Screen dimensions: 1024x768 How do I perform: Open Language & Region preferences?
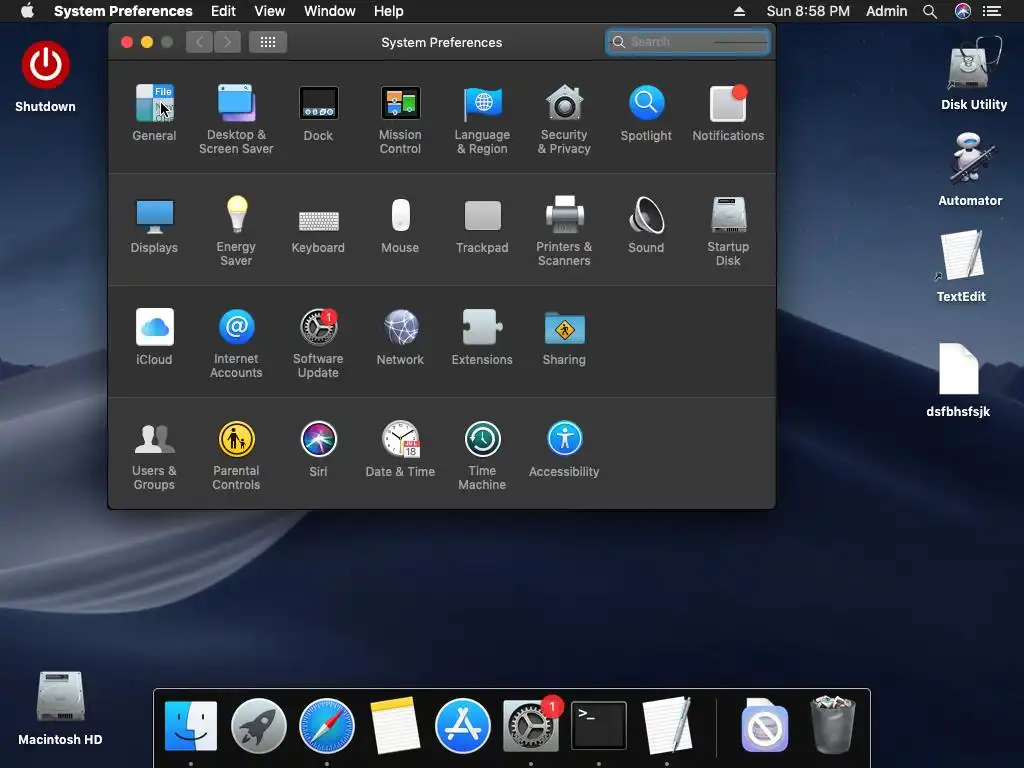tap(482, 119)
